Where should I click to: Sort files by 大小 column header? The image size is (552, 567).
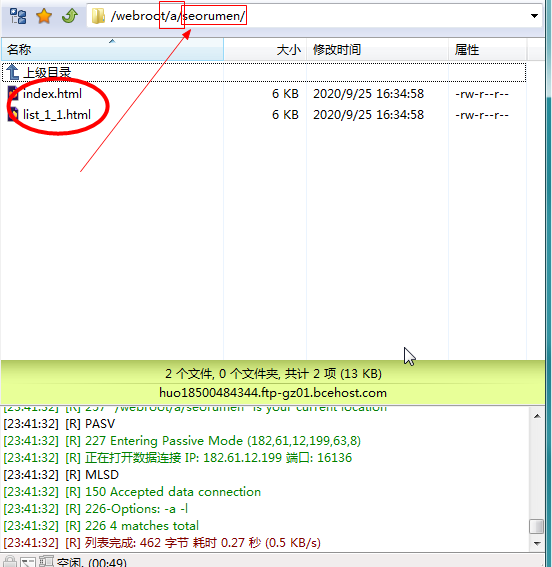(x=265, y=50)
